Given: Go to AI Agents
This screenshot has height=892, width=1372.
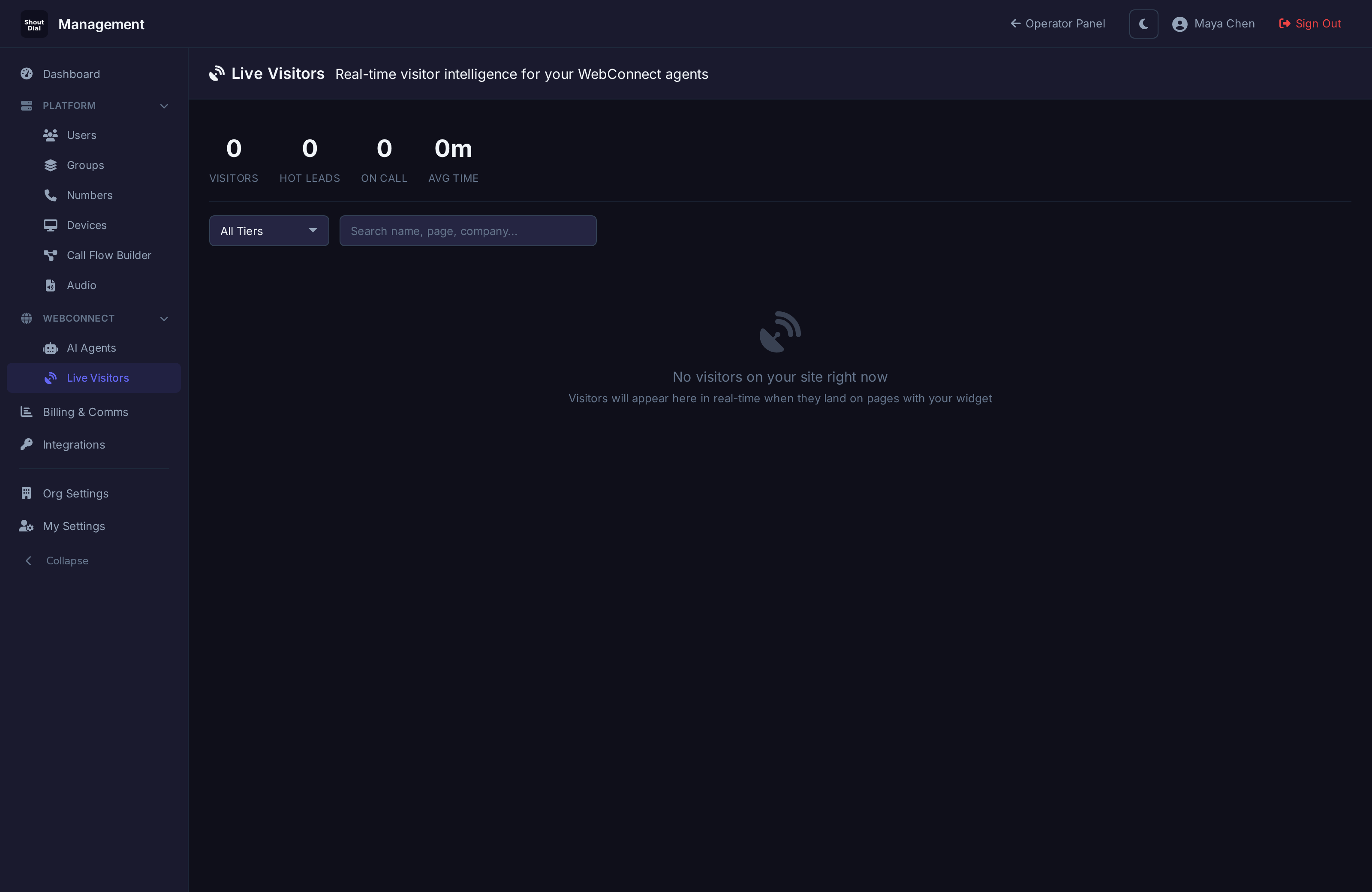Looking at the screenshot, I should pos(94,348).
